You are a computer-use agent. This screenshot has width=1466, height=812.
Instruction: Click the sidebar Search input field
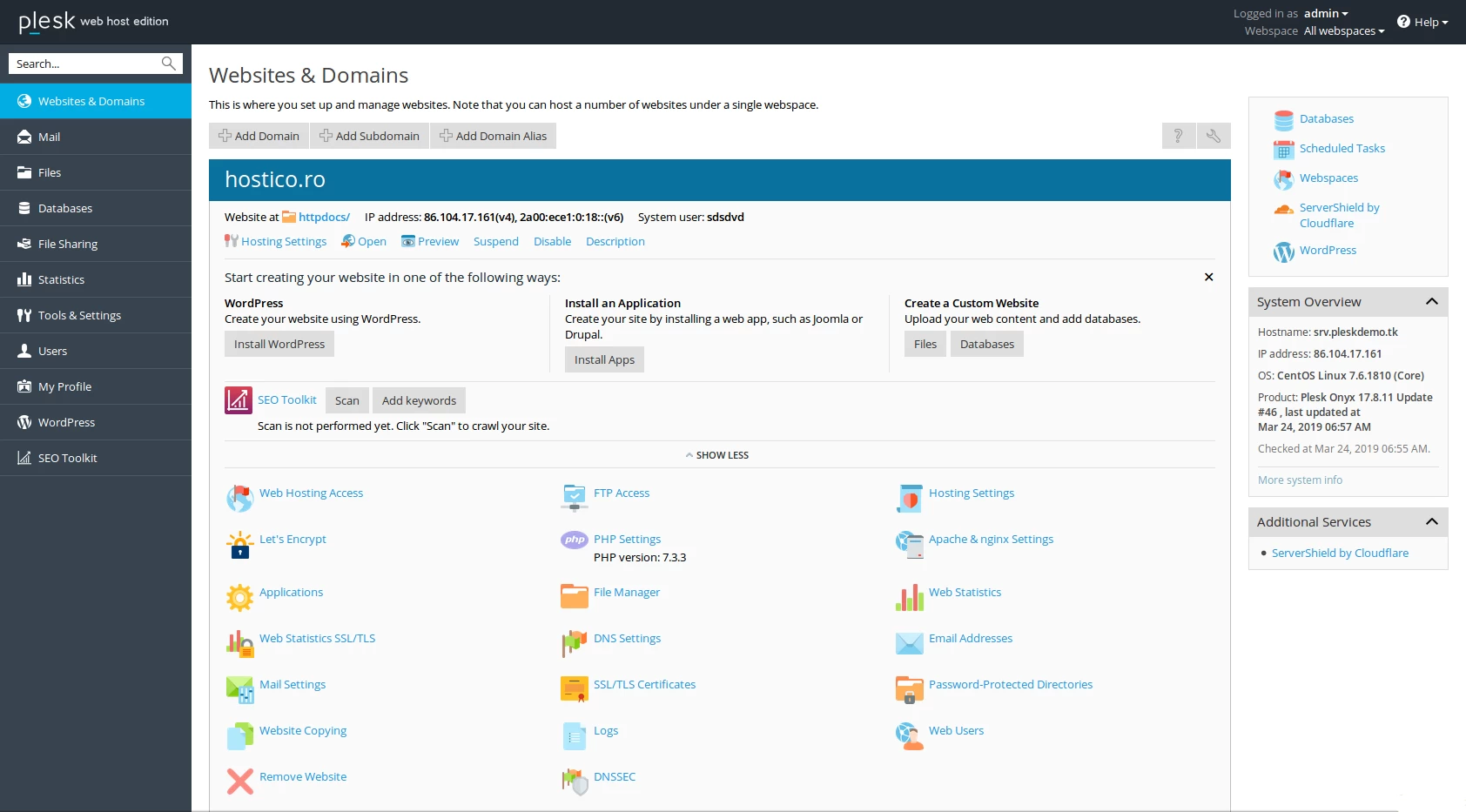(85, 64)
